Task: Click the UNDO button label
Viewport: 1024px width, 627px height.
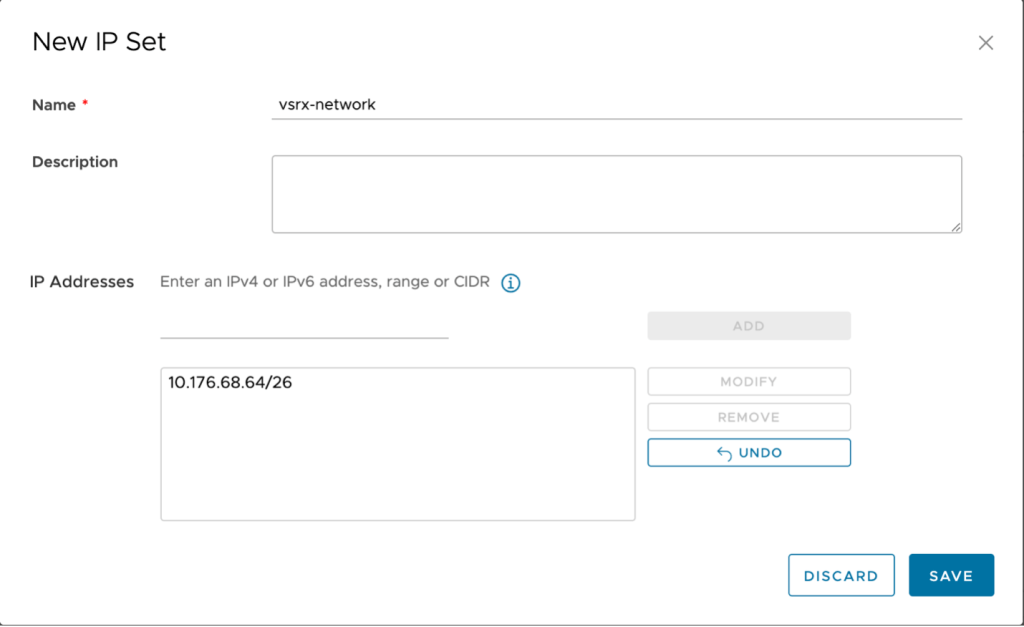Action: click(760, 453)
